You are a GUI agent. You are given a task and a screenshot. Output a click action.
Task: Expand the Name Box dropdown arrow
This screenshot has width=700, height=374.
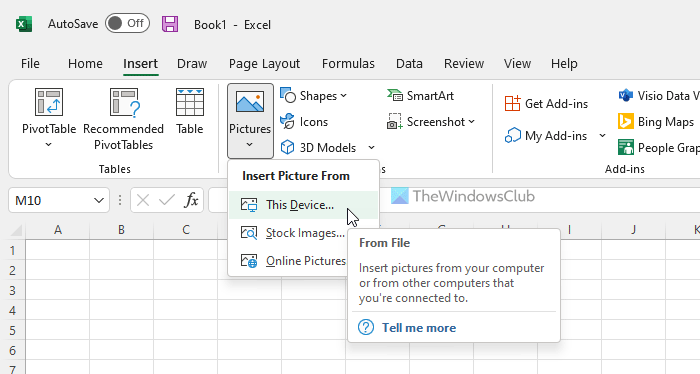[99, 200]
